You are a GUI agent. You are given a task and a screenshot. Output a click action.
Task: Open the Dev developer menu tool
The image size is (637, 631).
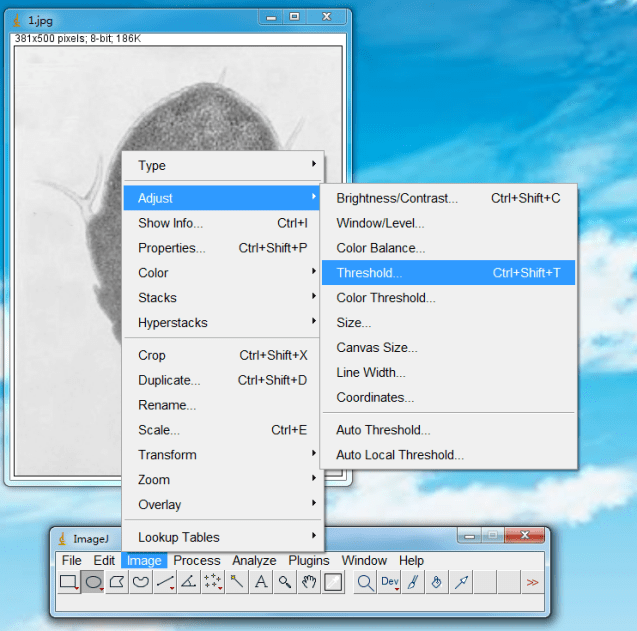click(390, 582)
